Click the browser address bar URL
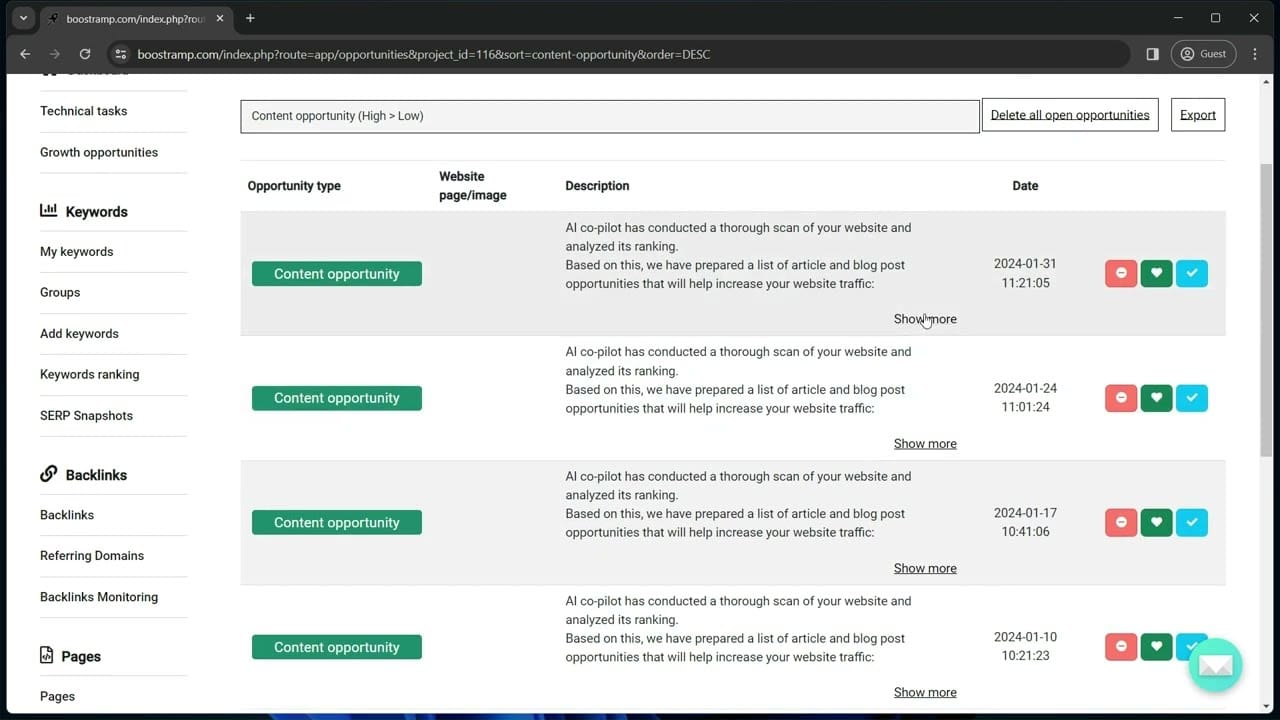The width and height of the screenshot is (1280, 720). [x=424, y=54]
